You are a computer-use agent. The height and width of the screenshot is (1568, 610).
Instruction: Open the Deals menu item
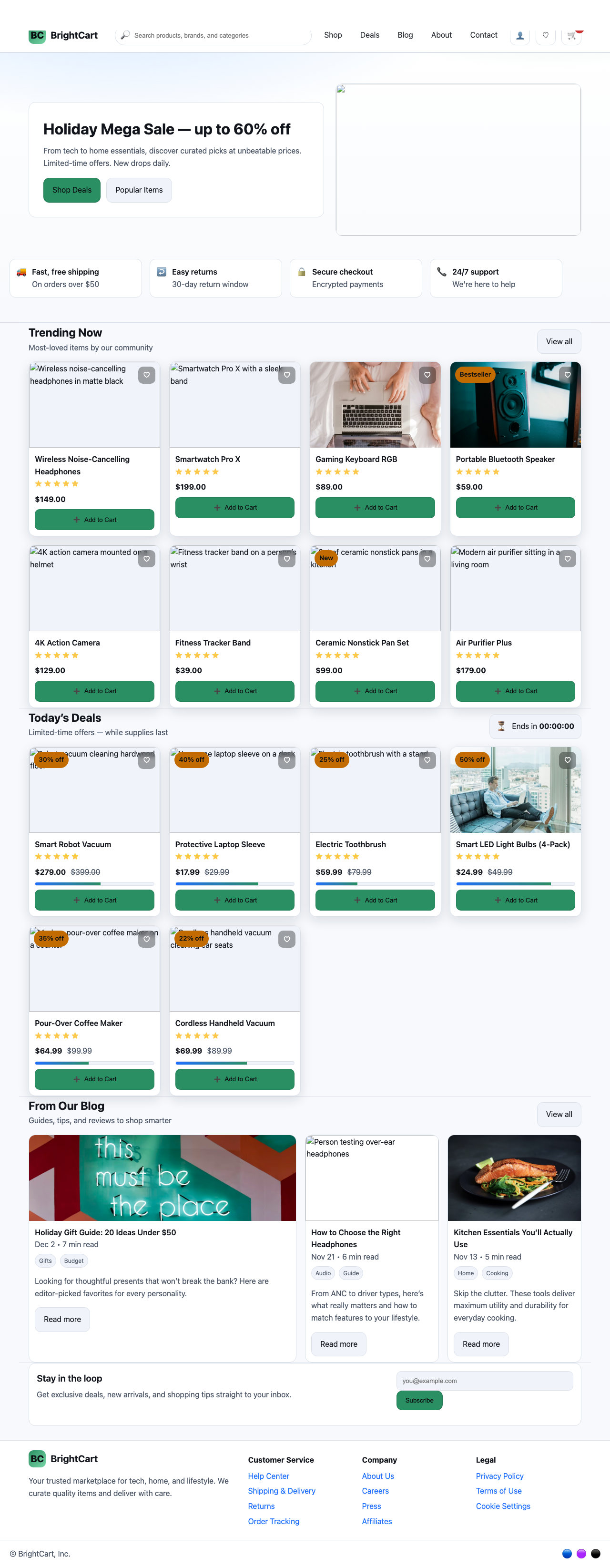click(369, 35)
